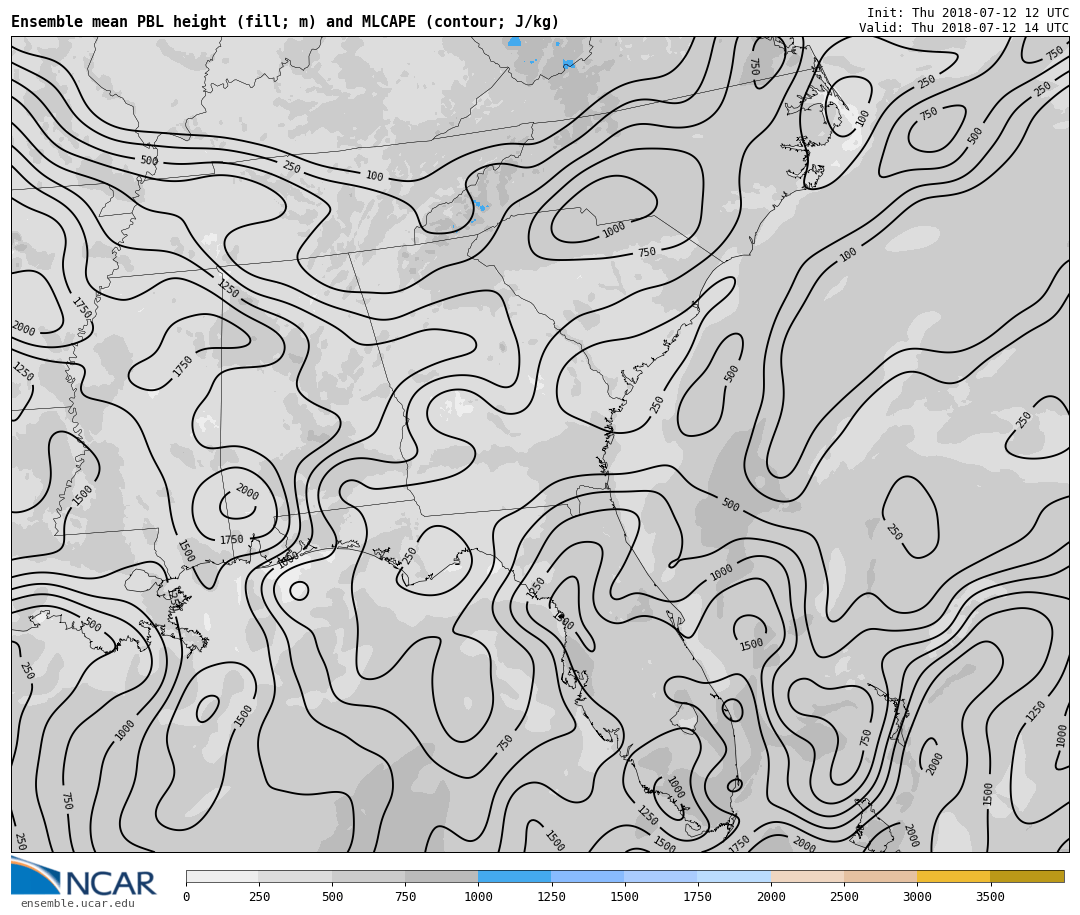Click the 1000 tick label on the colorbar

[x=478, y=897]
